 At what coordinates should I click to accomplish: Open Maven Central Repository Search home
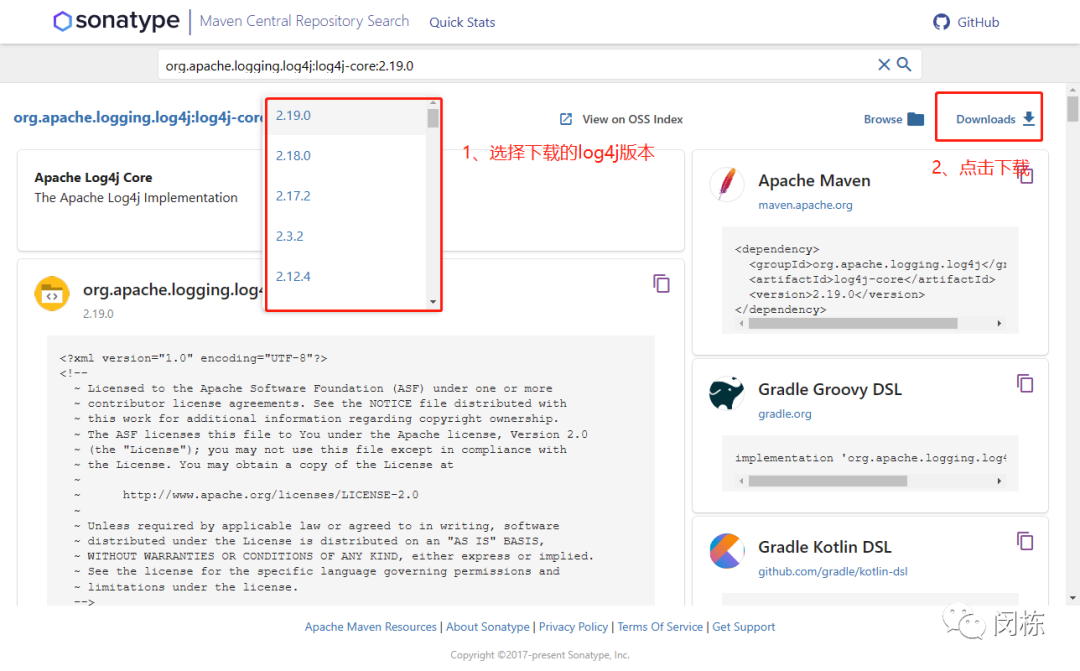[x=304, y=21]
